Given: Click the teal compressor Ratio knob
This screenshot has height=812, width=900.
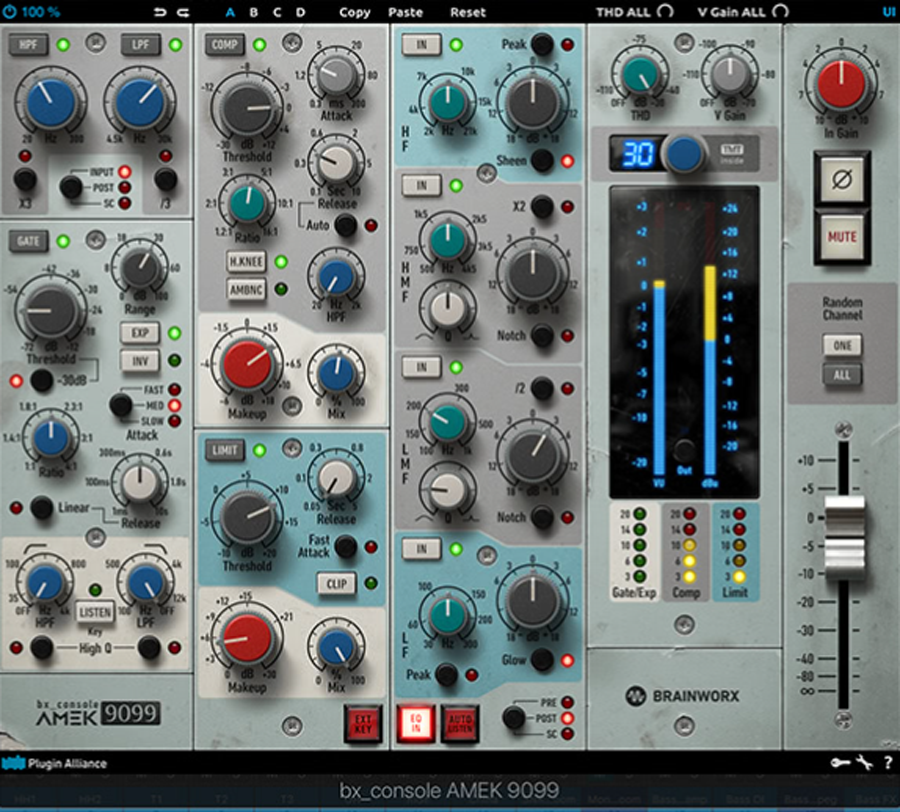Looking at the screenshot, I should 247,203.
